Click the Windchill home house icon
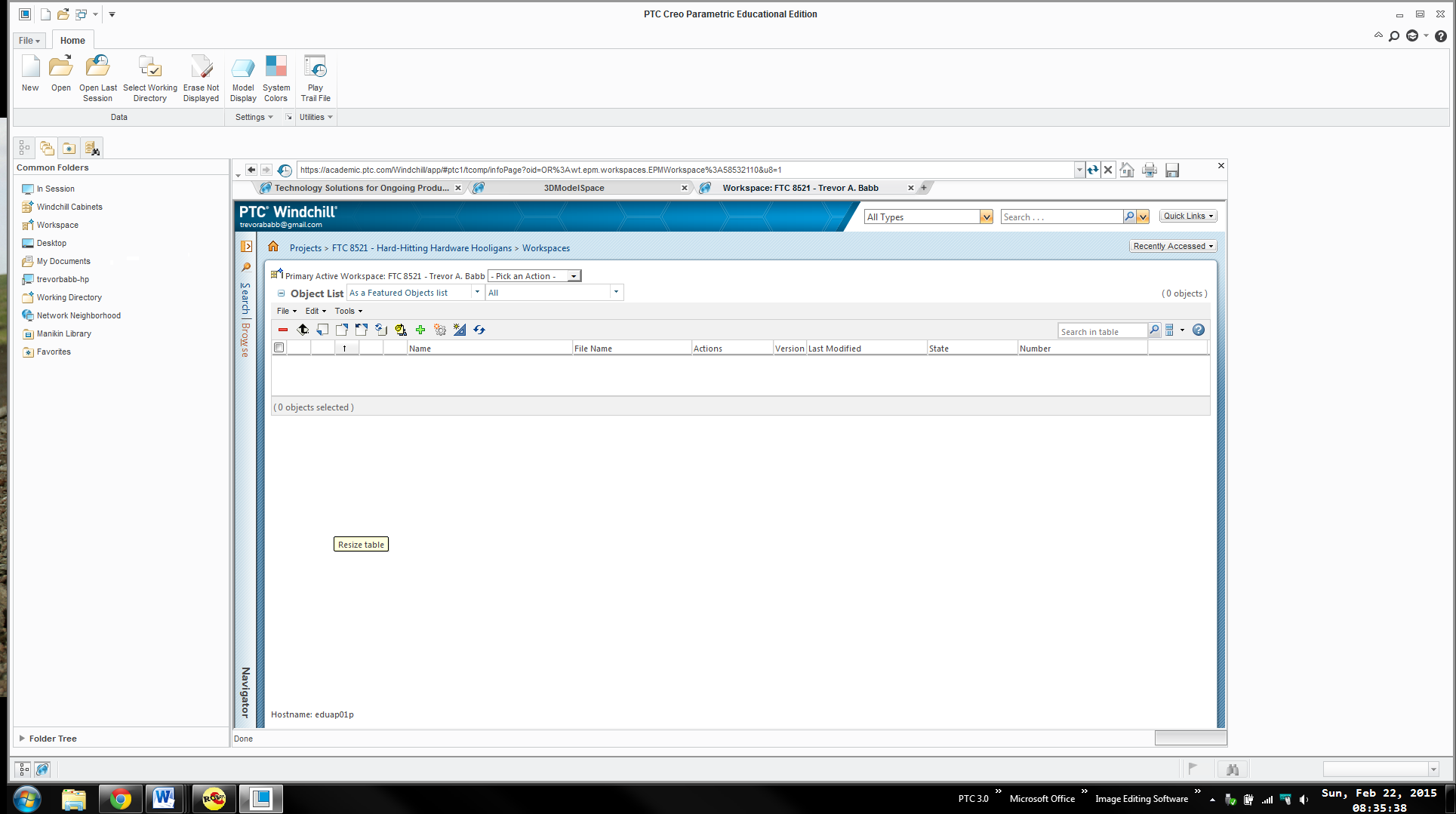 (273, 247)
